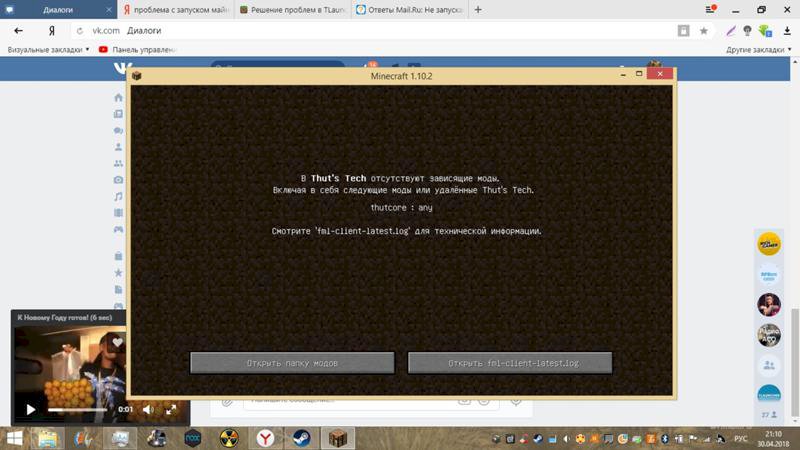Play the video in the mini player

(x=30, y=409)
